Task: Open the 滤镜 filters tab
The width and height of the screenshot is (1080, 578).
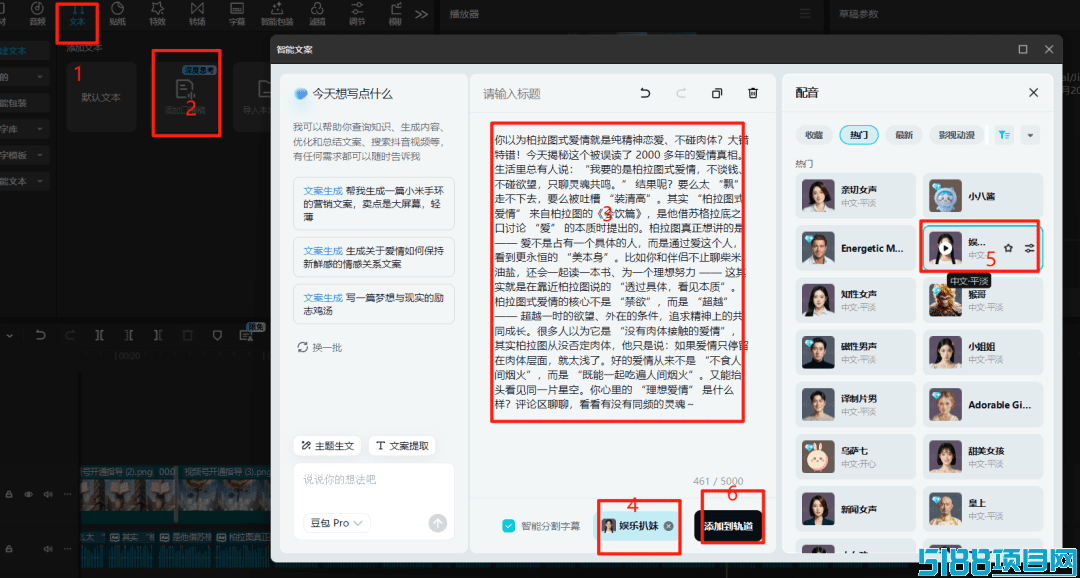Action: pyautogui.click(x=318, y=14)
